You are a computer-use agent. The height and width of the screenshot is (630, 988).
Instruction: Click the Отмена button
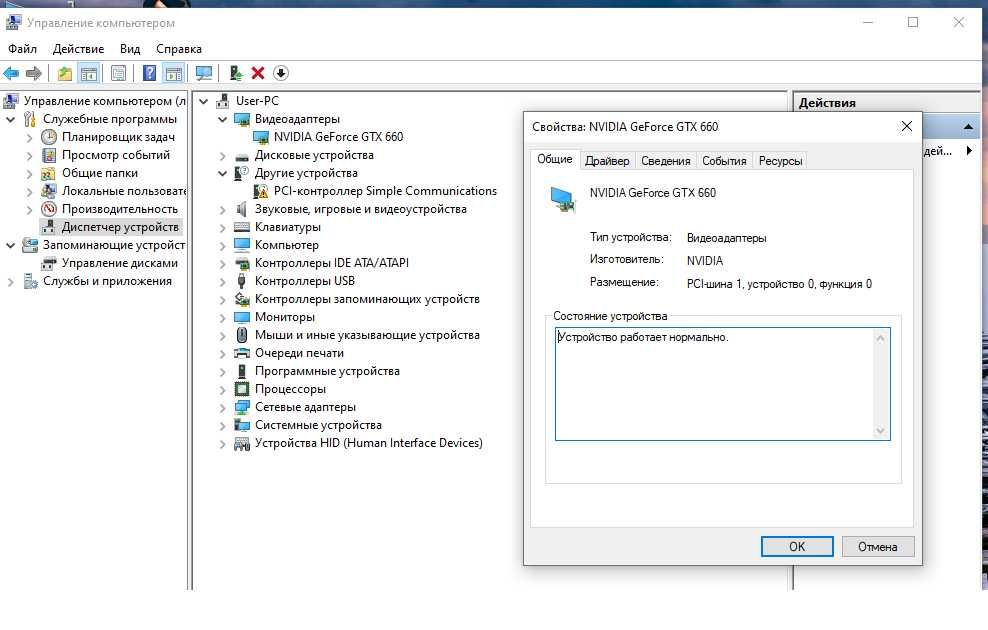pyautogui.click(x=877, y=546)
